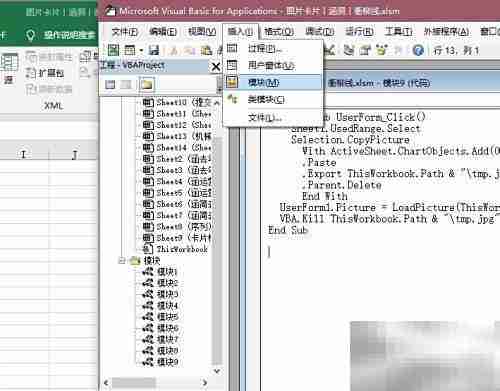Image resolution: width=500 pixels, height=391 pixels.
Task: Click the Paste icon in the VBA toolbar
Action: coord(206,50)
